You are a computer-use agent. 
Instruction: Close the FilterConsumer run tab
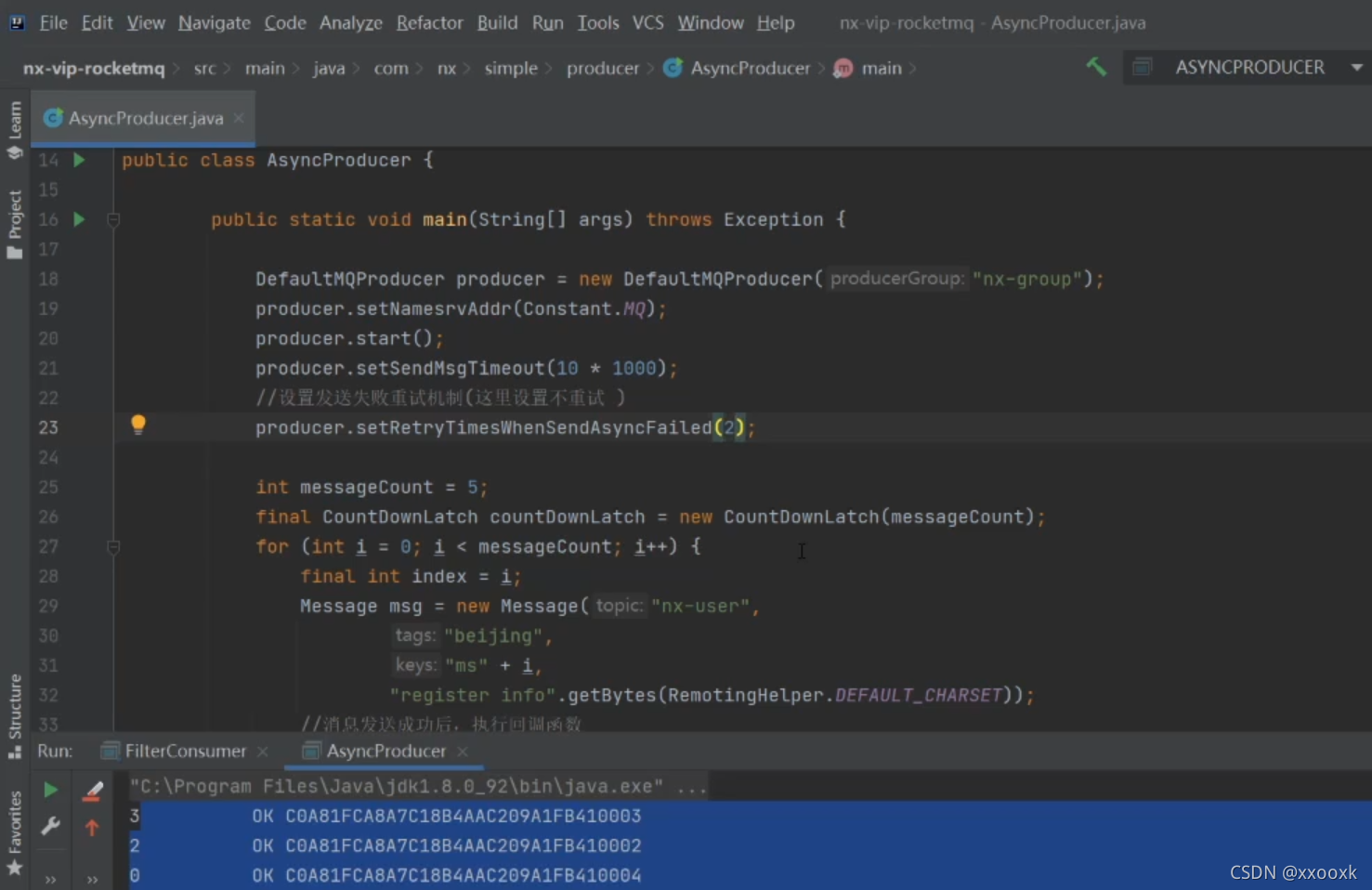263,751
